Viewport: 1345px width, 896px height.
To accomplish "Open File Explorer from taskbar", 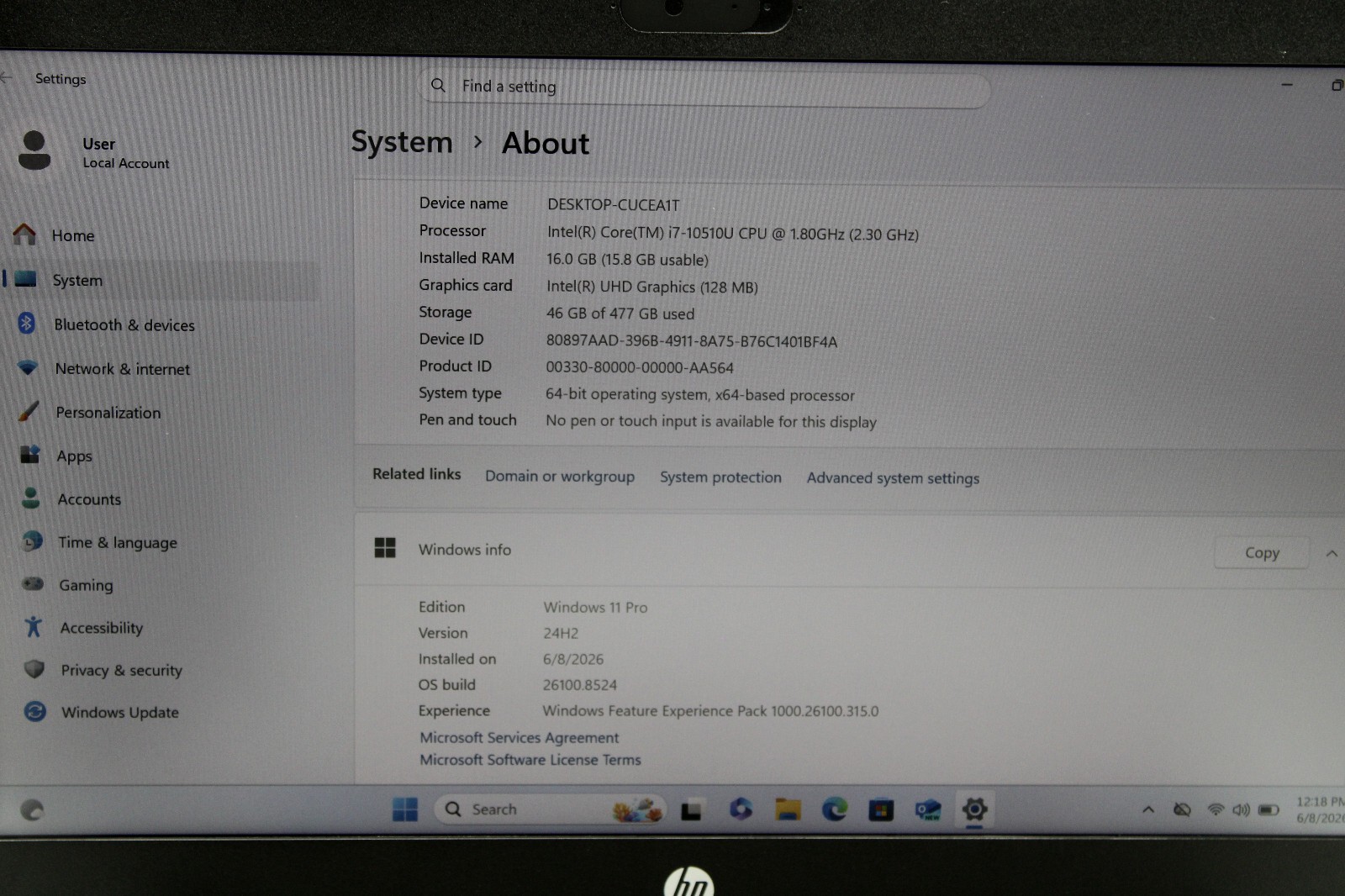I will click(x=788, y=809).
